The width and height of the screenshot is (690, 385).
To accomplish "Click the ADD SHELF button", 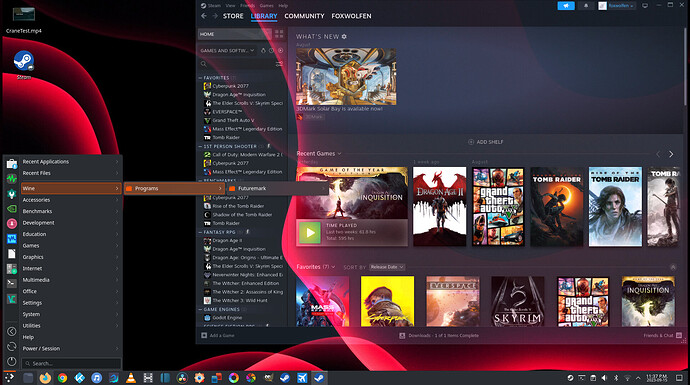I will click(x=486, y=142).
